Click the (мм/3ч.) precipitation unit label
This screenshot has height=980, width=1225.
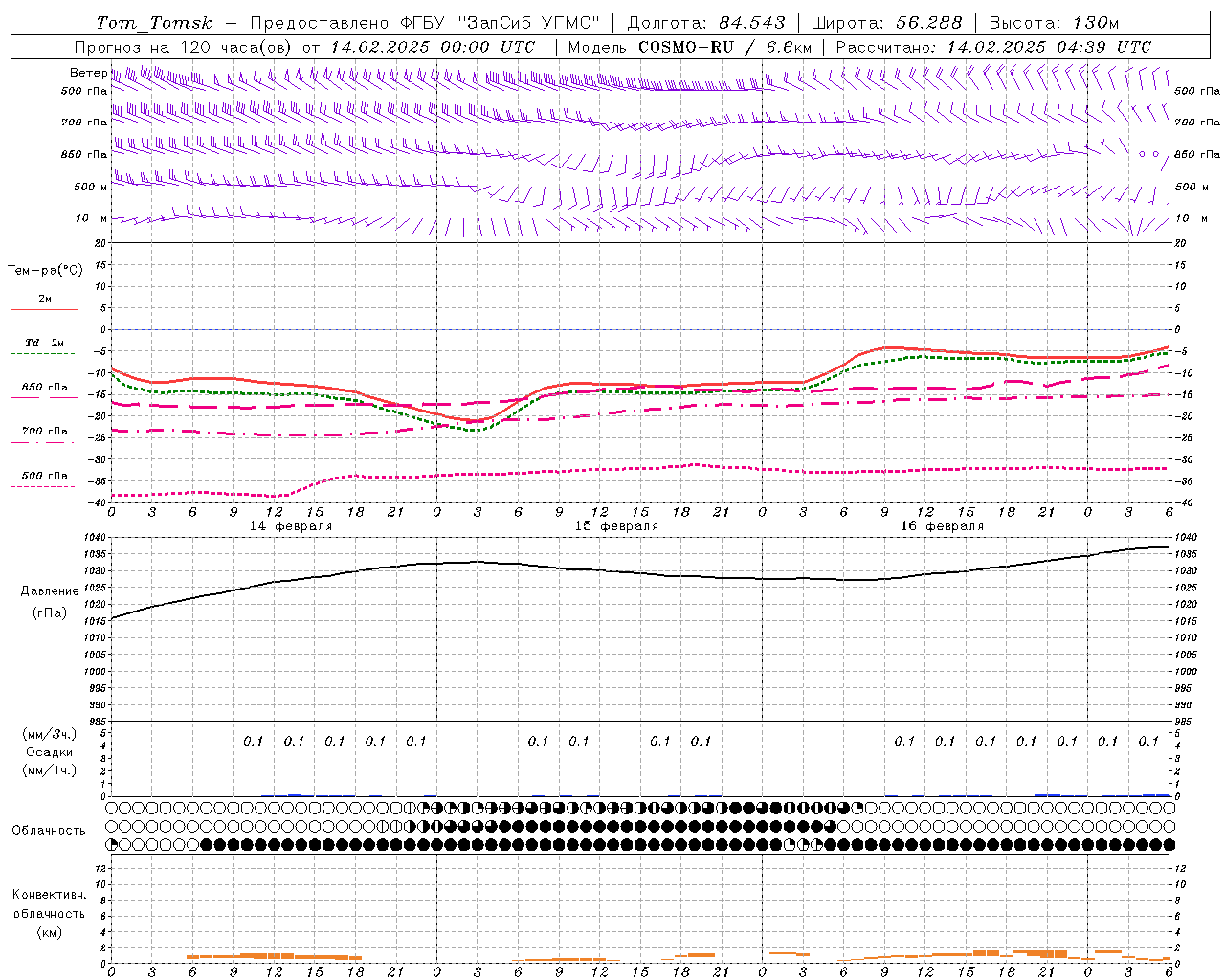point(50,735)
